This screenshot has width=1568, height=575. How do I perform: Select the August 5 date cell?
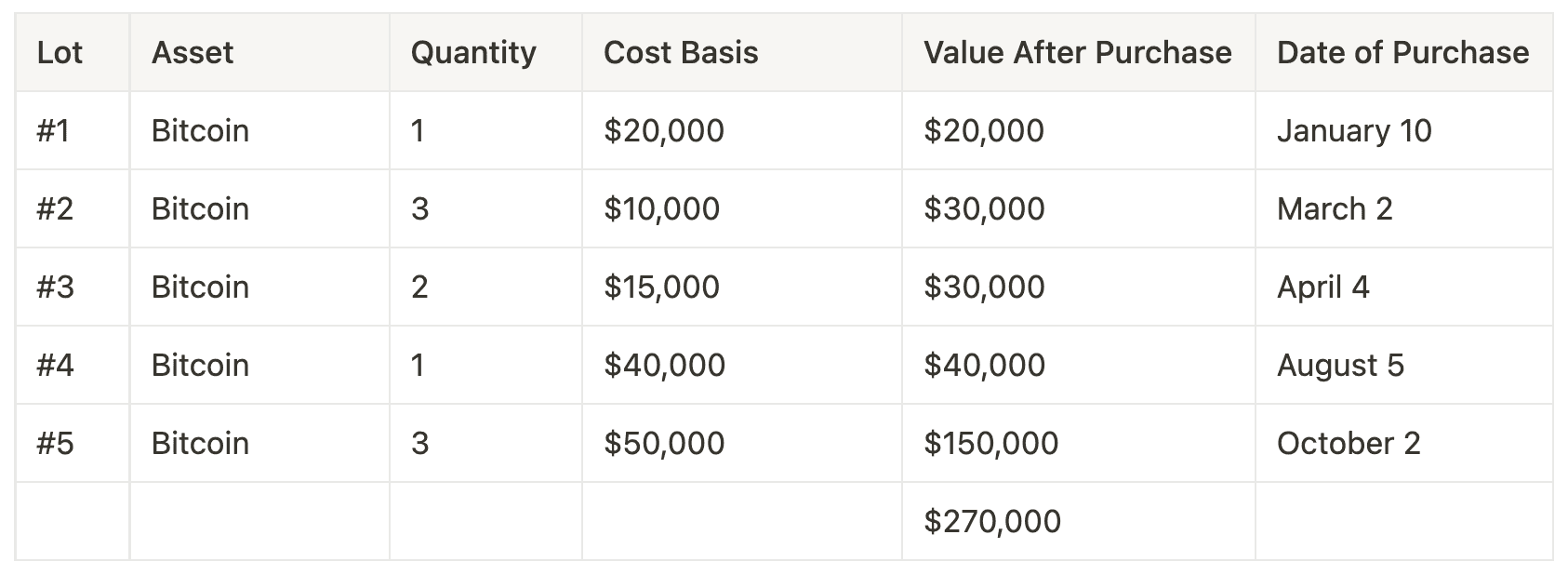tap(1340, 366)
